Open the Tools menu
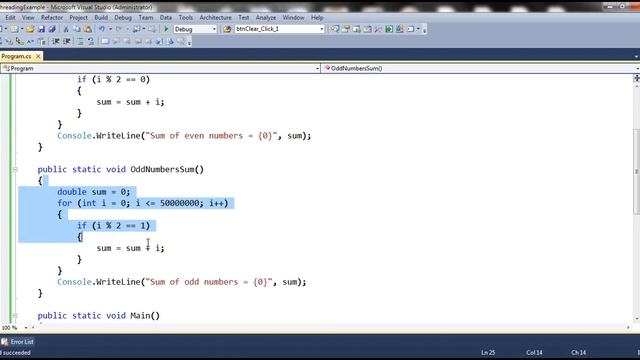Viewport: 640px width, 360px height. (x=186, y=18)
